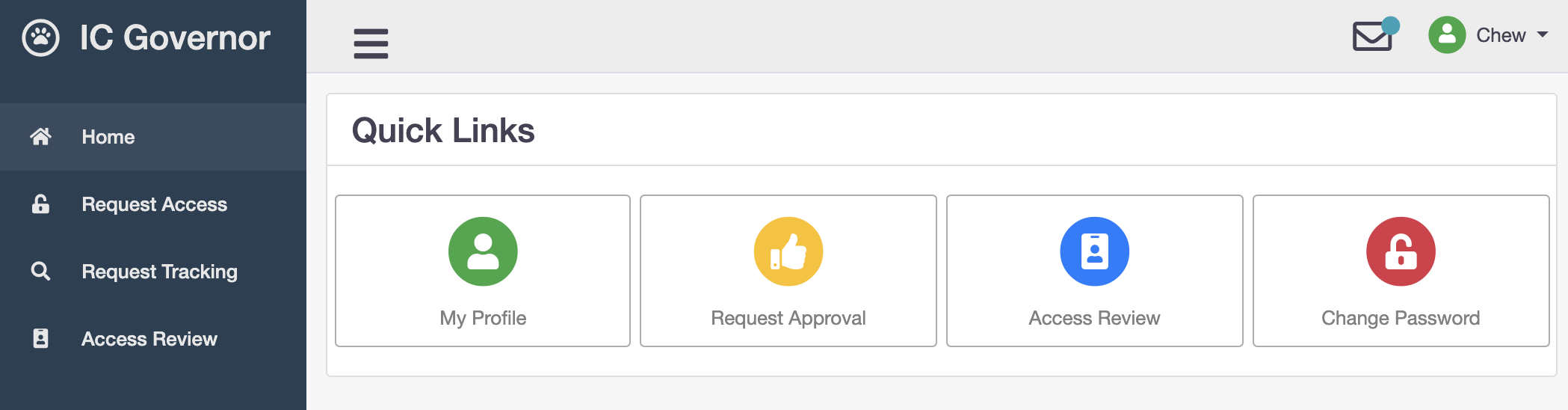Go to Request Tracking in sidebar
1568x410 pixels.
[159, 272]
